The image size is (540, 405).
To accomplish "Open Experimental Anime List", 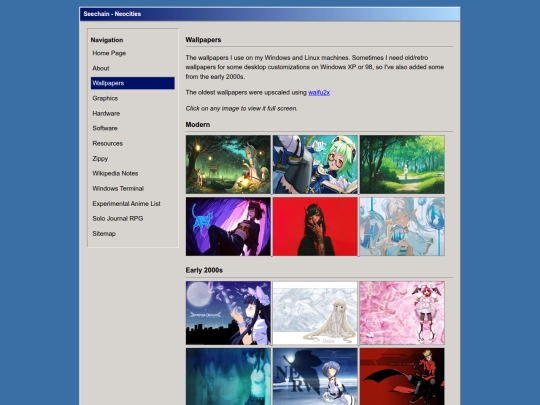I will pos(126,204).
